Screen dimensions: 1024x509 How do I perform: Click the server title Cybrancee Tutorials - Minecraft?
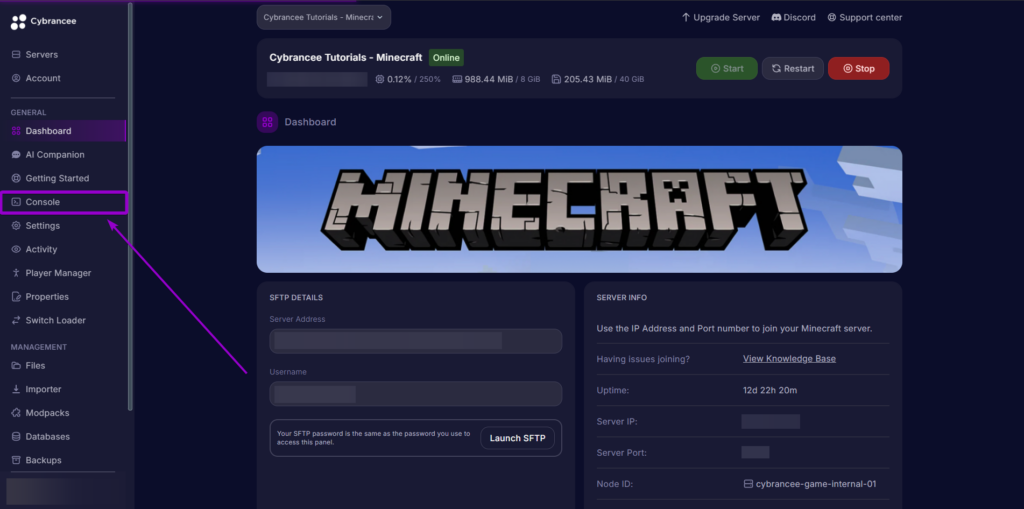click(345, 57)
